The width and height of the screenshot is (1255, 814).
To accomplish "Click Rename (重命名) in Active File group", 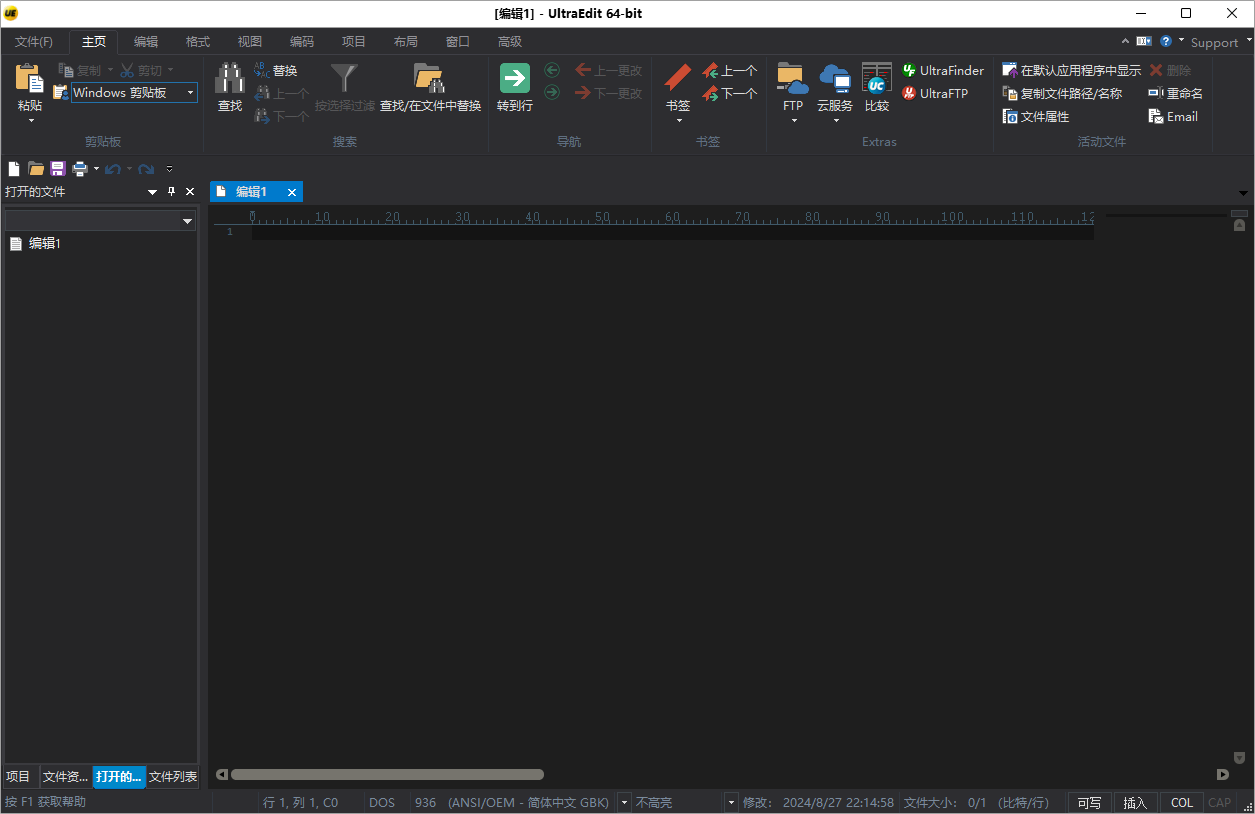I will pyautogui.click(x=1175, y=93).
